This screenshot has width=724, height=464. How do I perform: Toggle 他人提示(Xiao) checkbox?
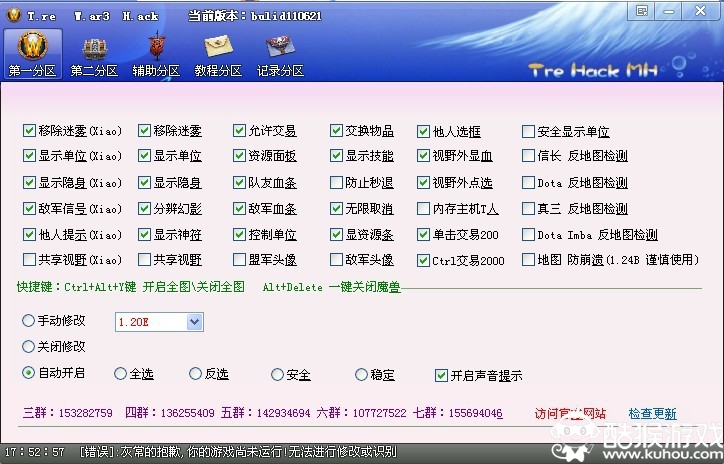pyautogui.click(x=29, y=235)
